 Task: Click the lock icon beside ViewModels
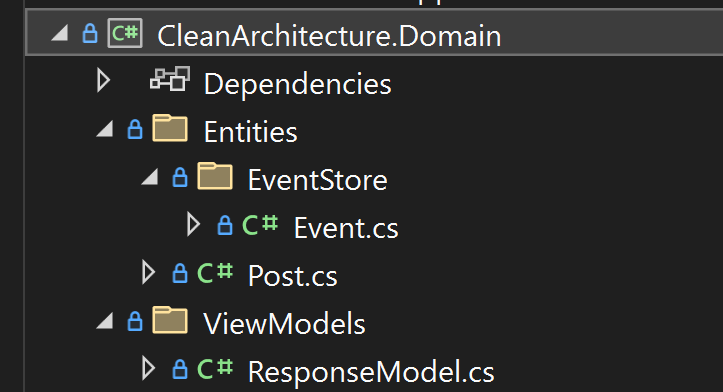[135, 321]
